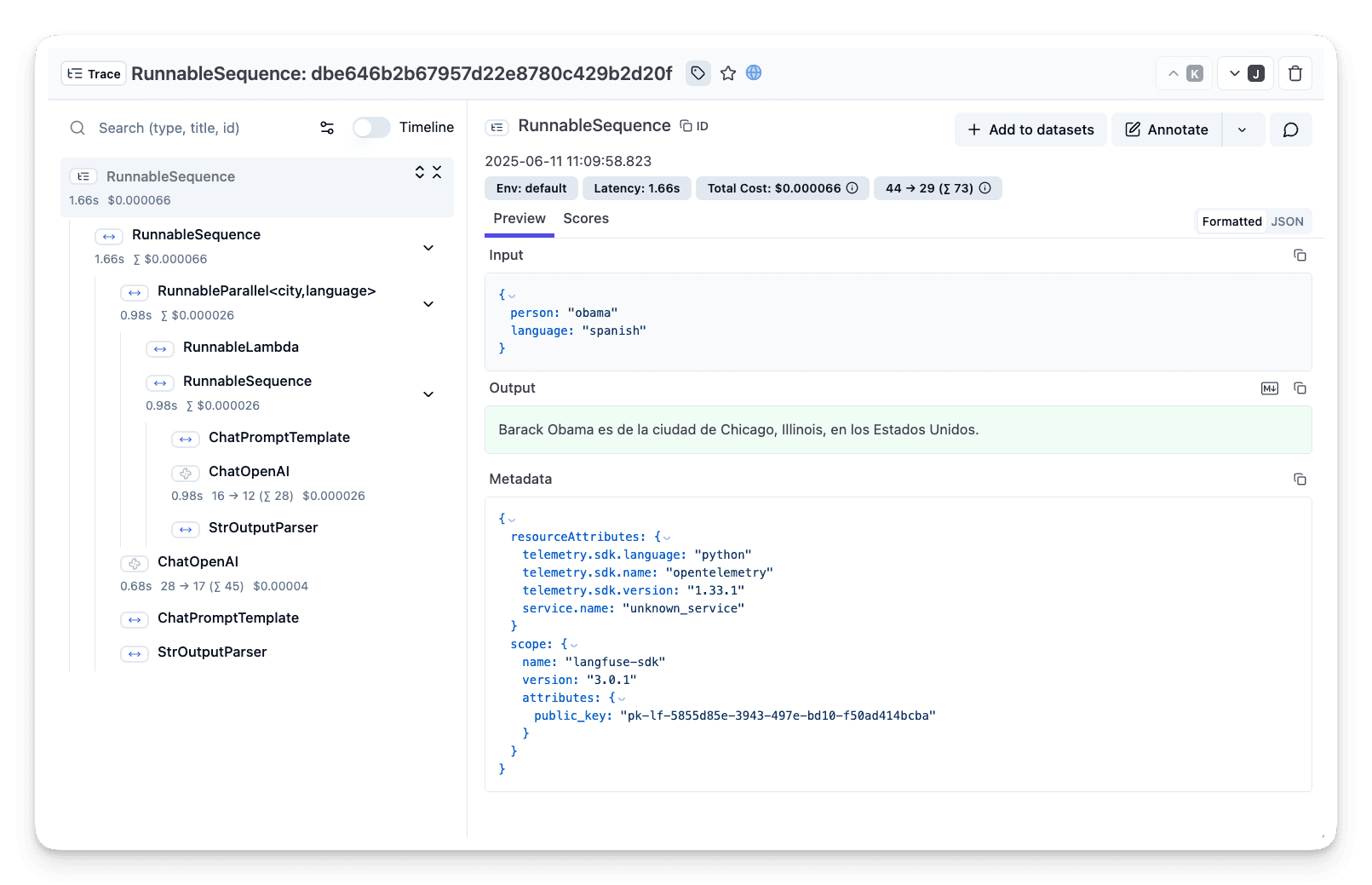Click the trace search input field
1372x885 pixels.
click(196, 128)
